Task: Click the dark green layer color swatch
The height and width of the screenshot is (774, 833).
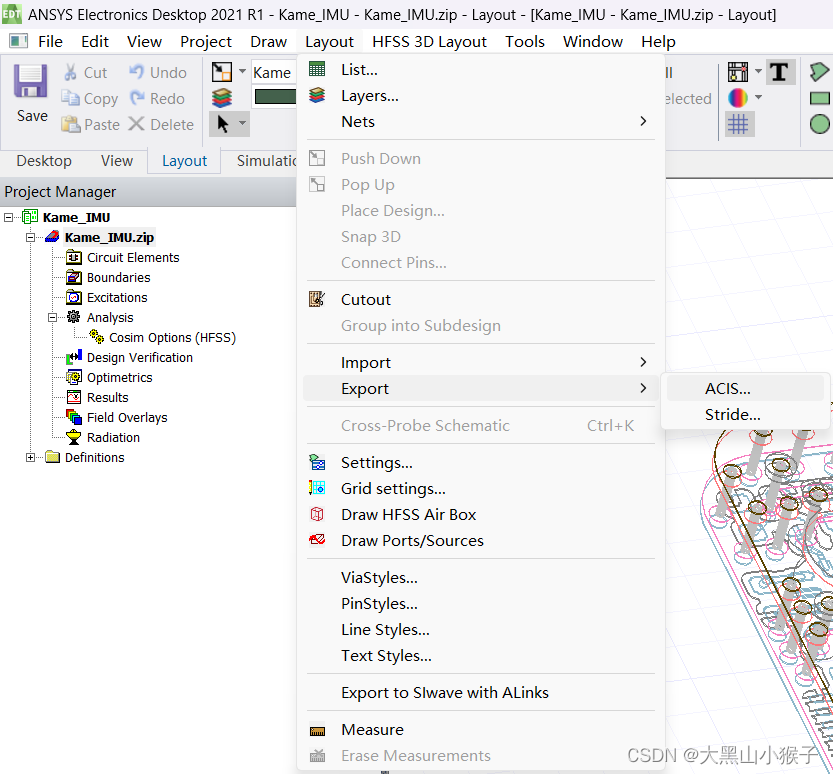Action: 275,97
